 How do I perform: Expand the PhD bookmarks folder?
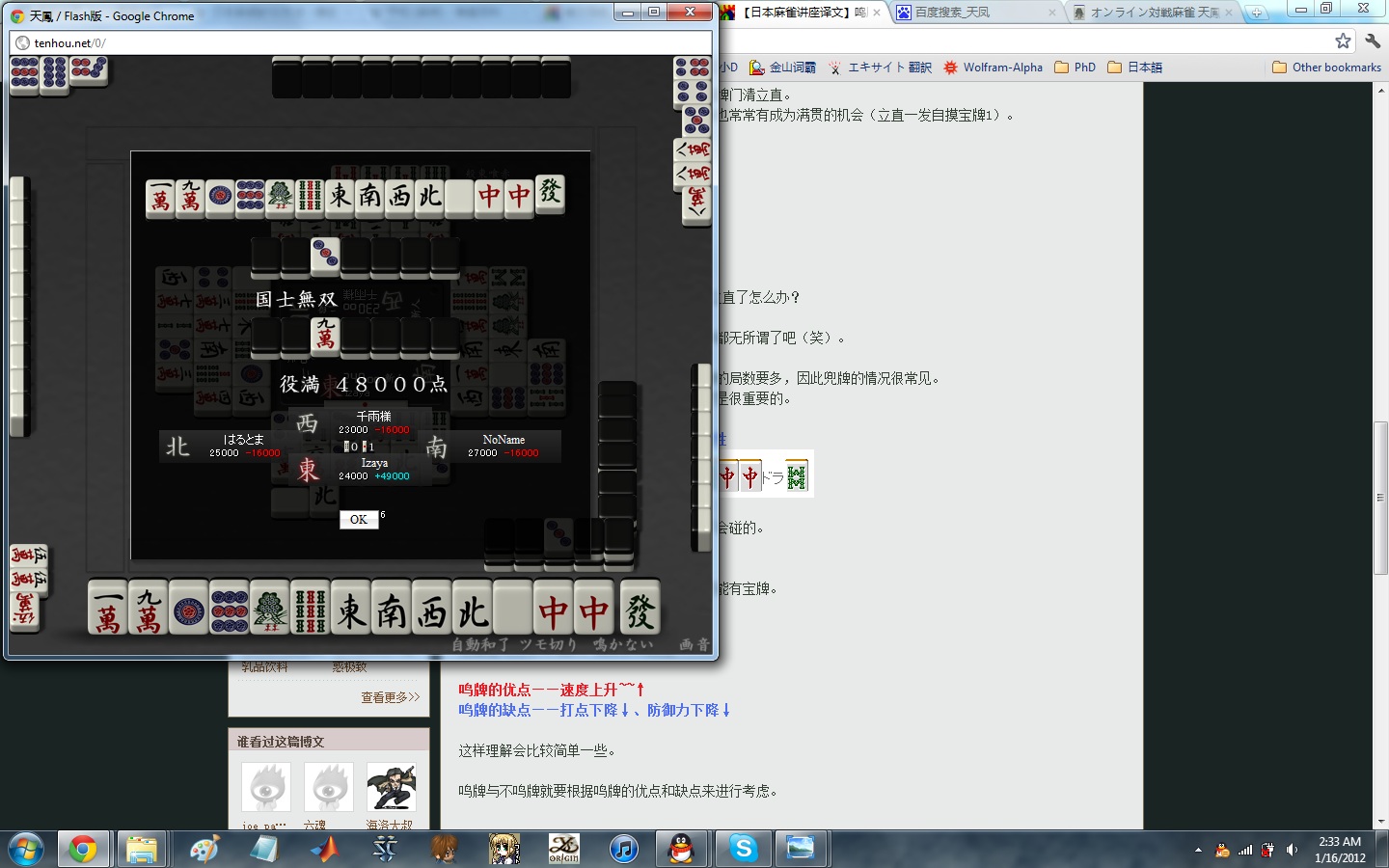click(1075, 68)
